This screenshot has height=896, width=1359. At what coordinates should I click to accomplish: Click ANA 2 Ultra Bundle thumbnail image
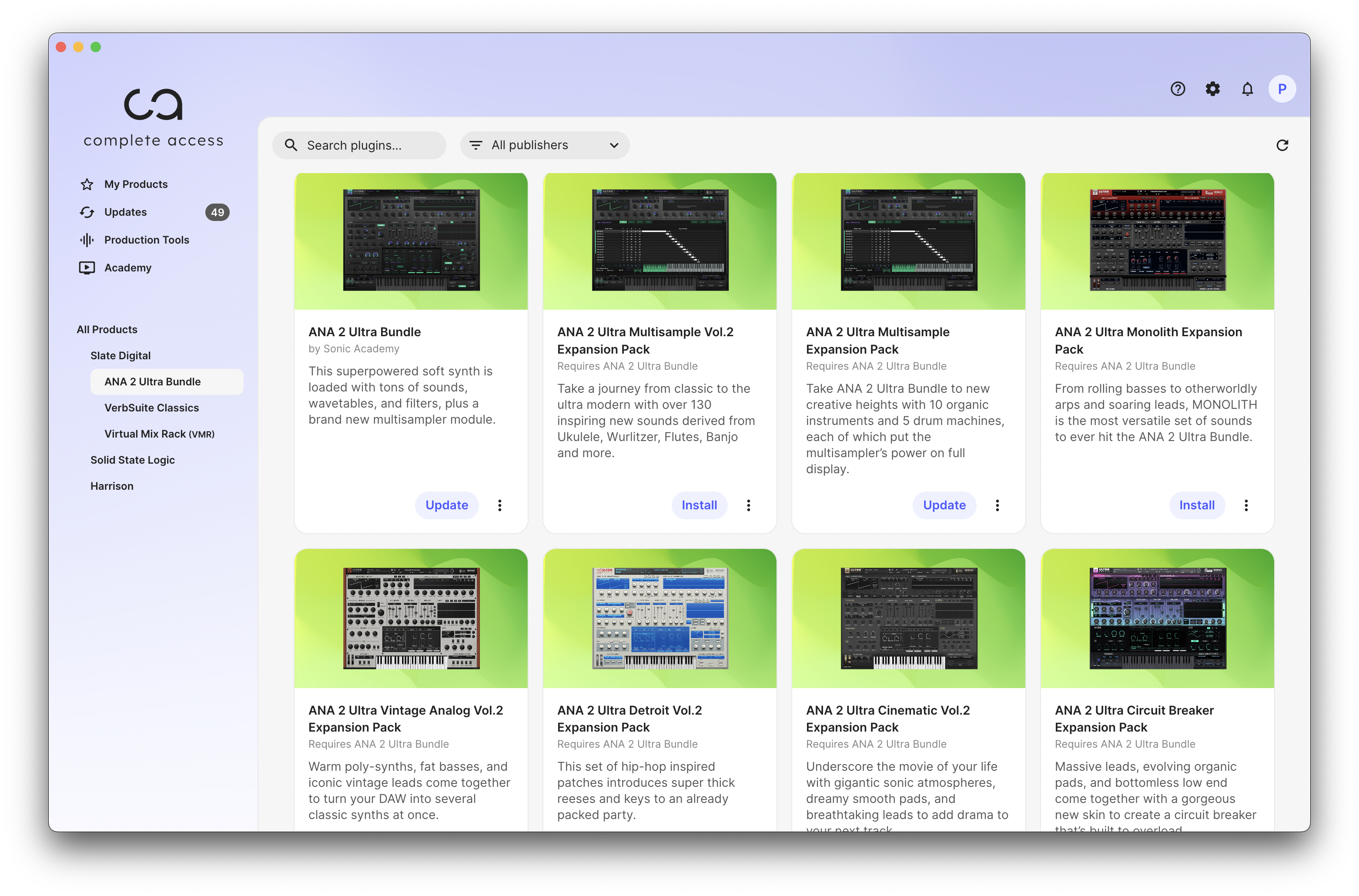coord(411,241)
